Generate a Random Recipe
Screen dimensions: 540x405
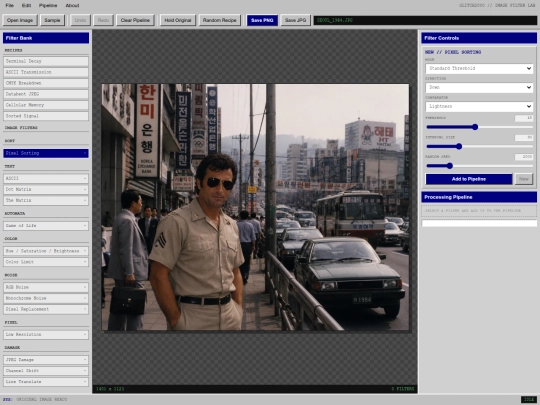coord(219,20)
